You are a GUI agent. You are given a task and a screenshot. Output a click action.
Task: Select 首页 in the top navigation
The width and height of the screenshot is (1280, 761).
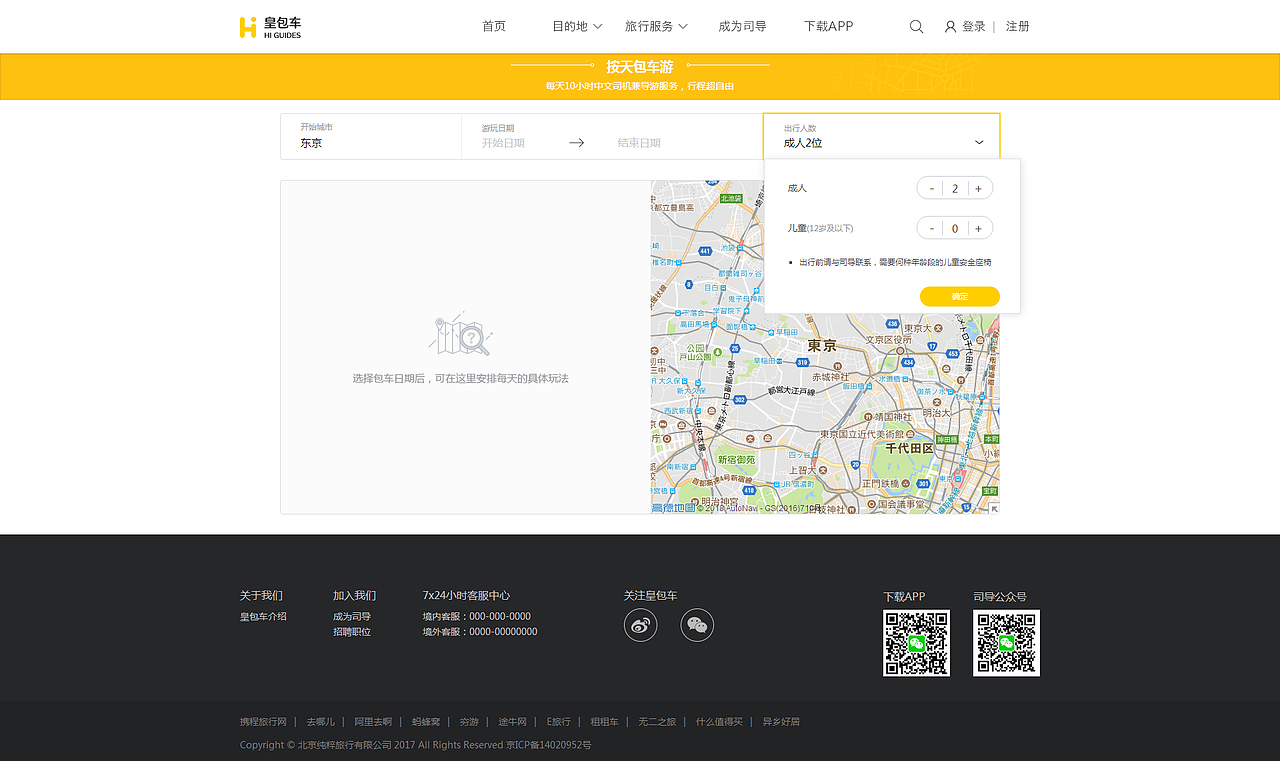coord(493,26)
